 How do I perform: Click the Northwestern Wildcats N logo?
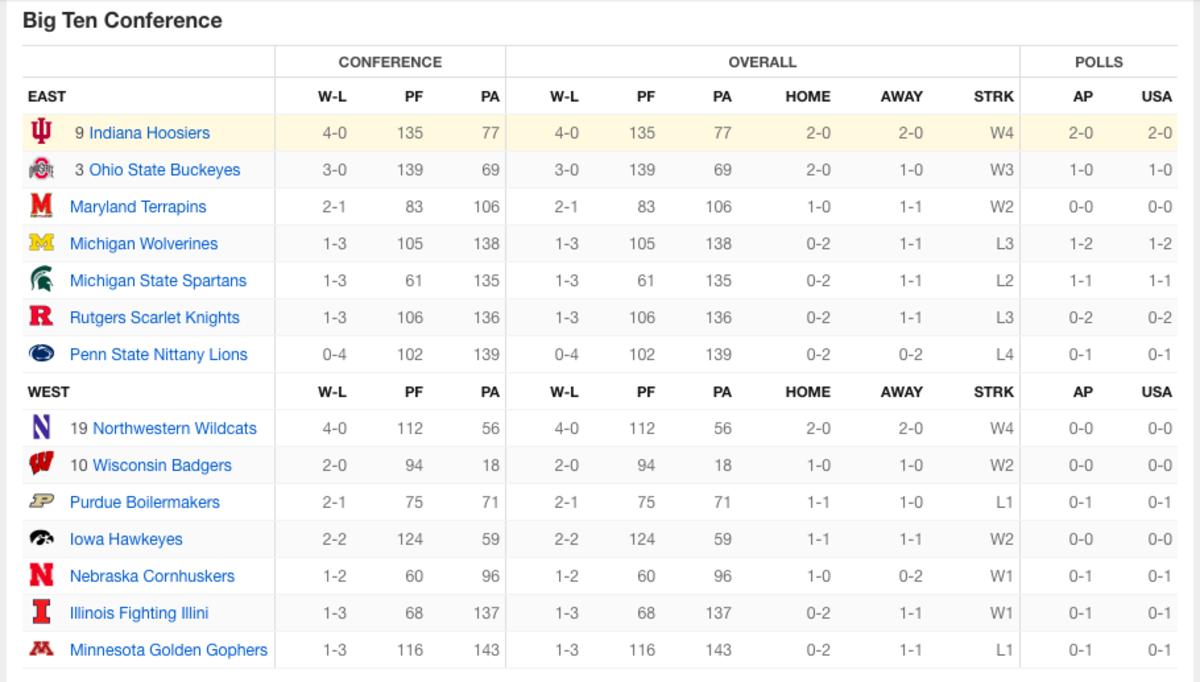[41, 428]
